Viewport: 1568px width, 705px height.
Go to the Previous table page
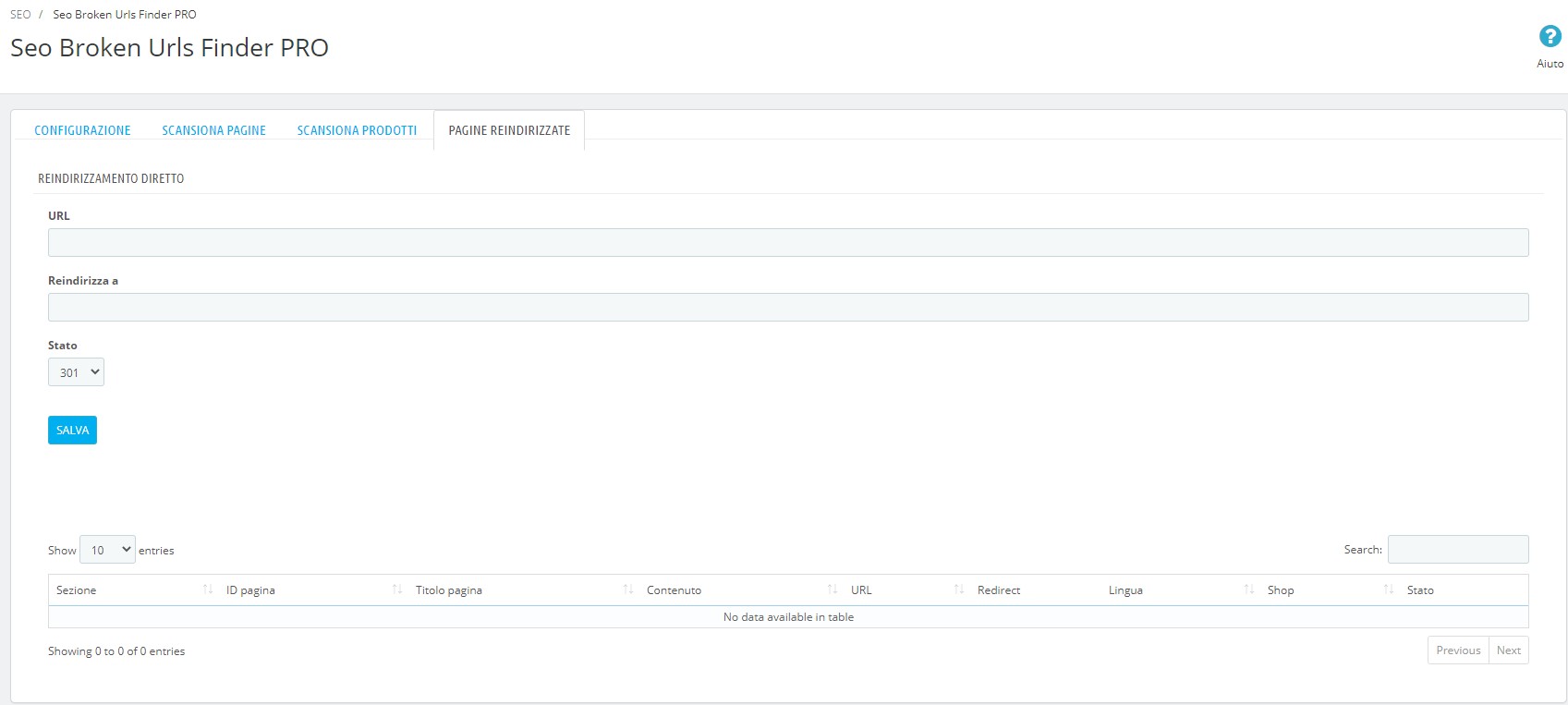click(x=1458, y=650)
